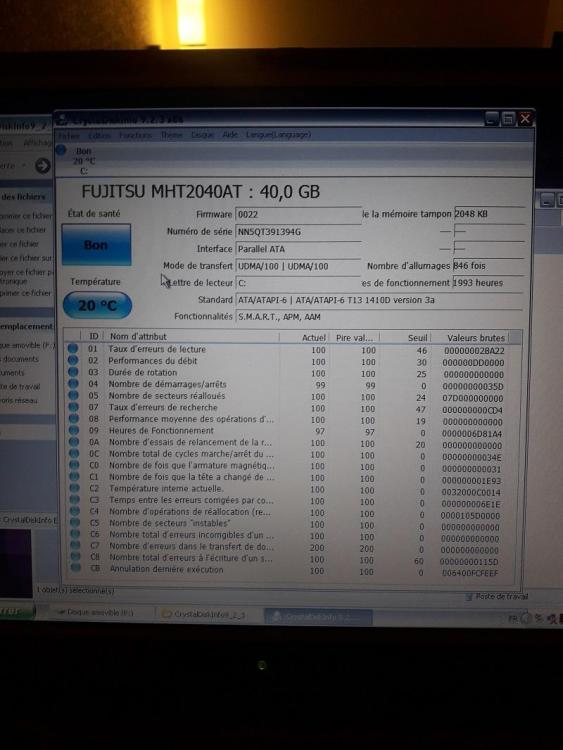Click status circle for row ID C0
The image size is (563, 750).
point(74,465)
